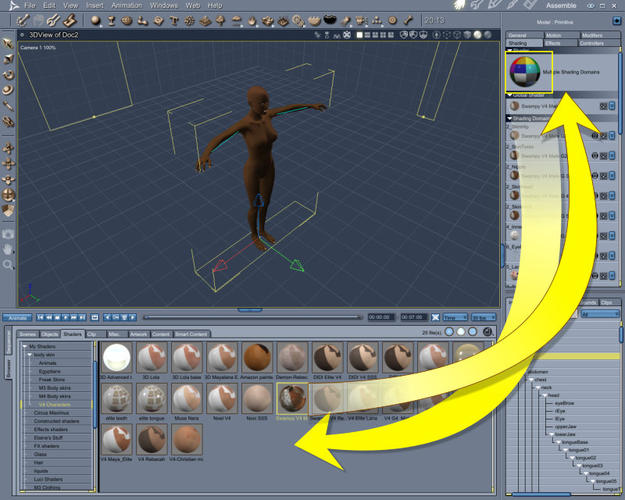Open the Insert menu
Screen dimensions: 625x500
(95, 6)
